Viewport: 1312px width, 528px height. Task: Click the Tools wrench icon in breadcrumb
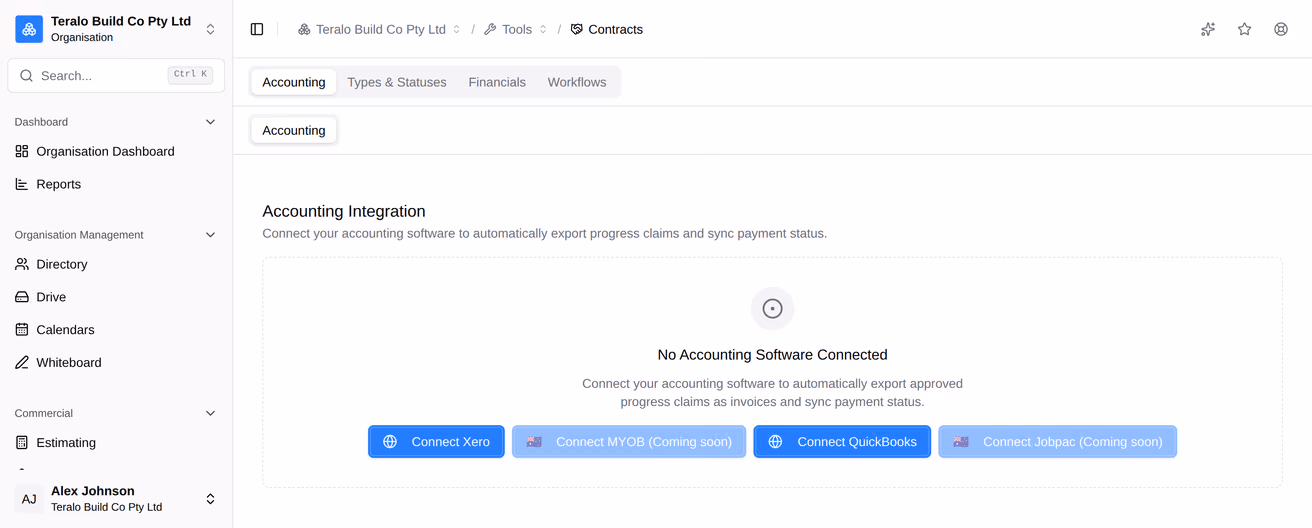tap(490, 30)
